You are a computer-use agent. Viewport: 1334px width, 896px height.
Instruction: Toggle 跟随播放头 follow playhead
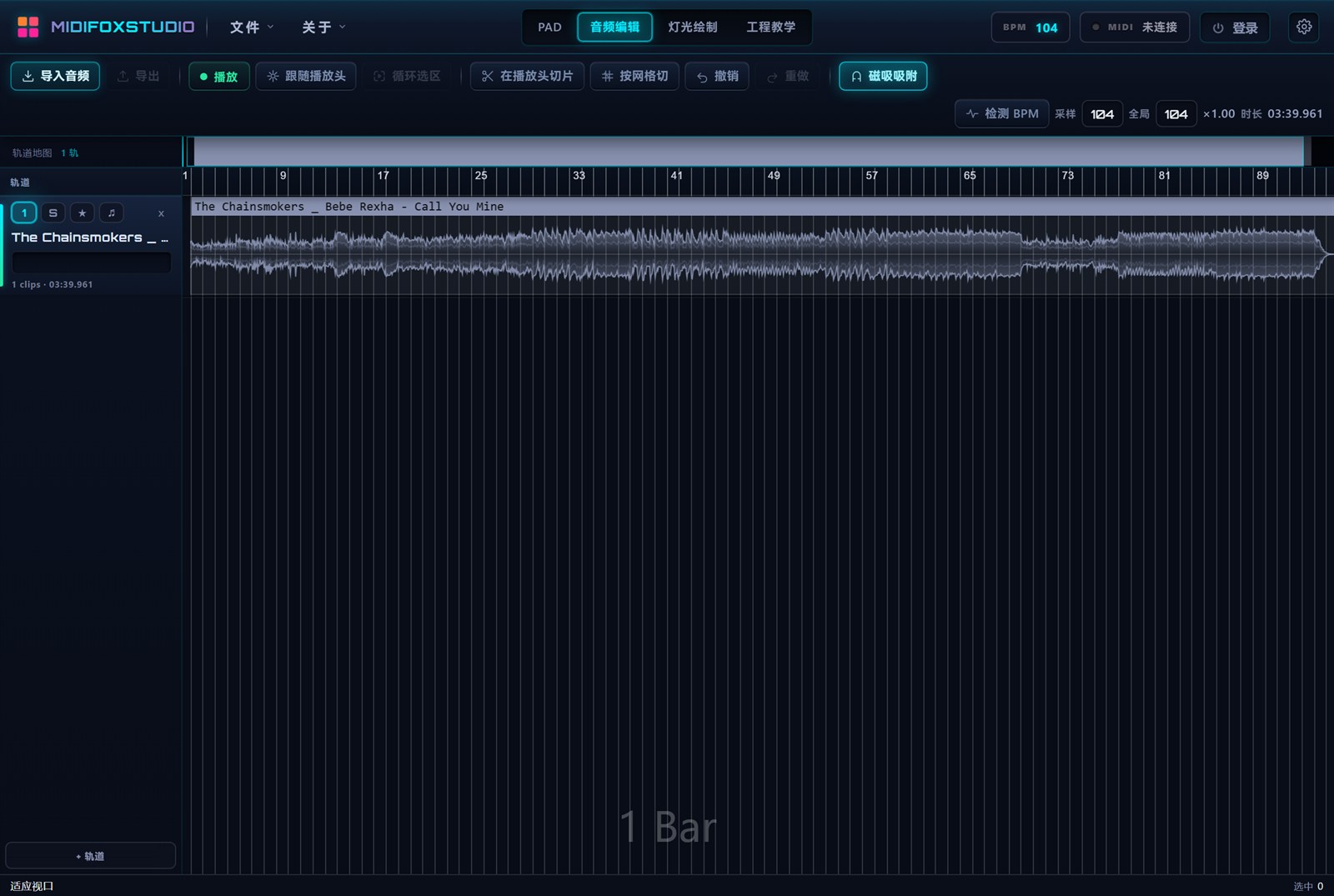(x=306, y=76)
